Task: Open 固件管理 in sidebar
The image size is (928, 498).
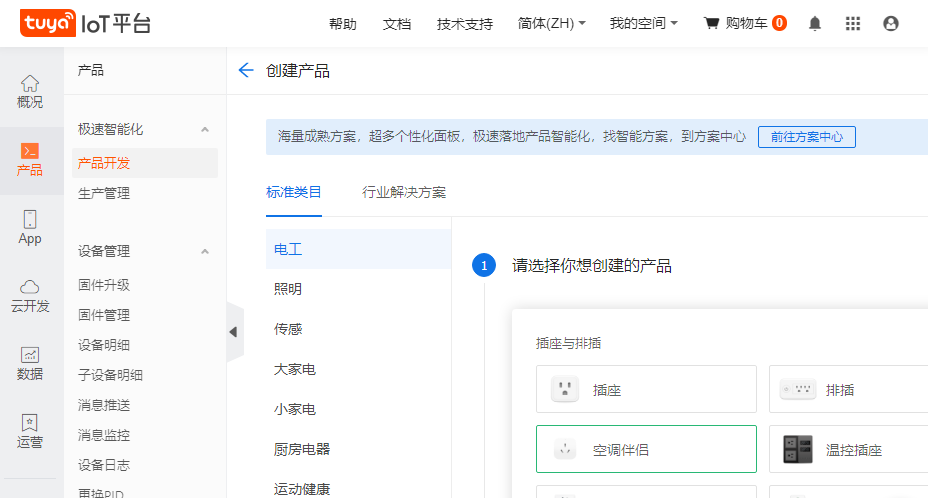Action: [x=104, y=315]
